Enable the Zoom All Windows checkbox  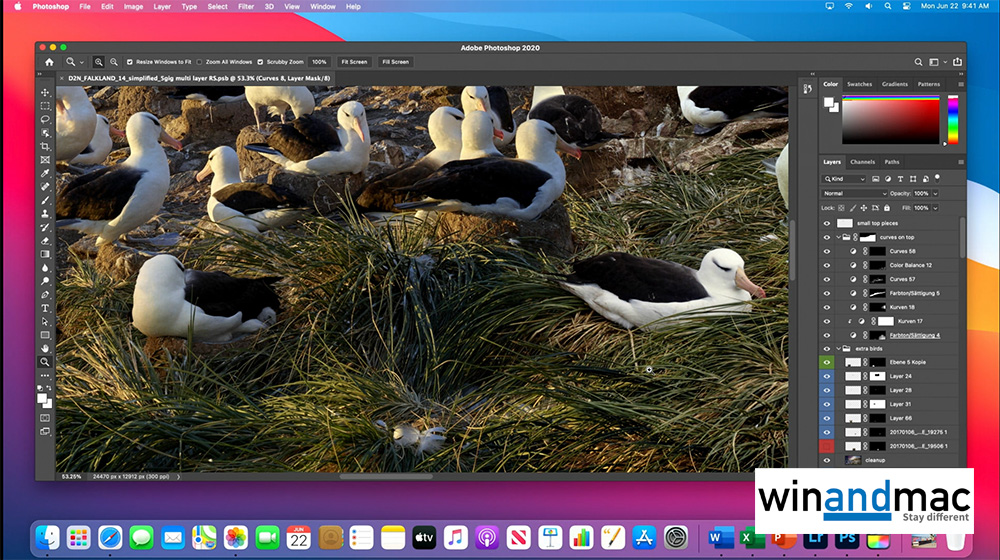pos(198,62)
